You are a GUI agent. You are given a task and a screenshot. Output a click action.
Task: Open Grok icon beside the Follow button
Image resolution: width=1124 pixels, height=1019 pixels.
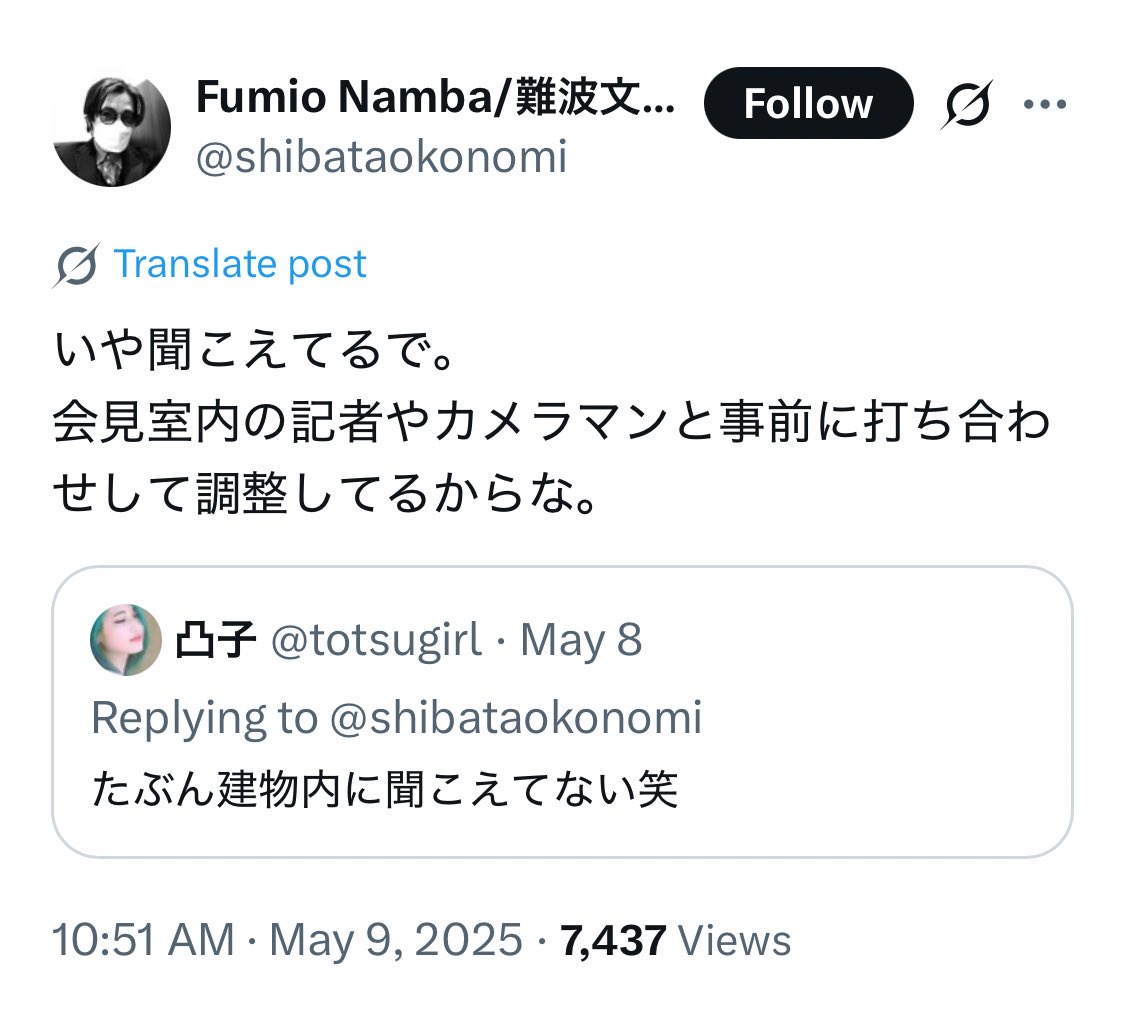(966, 104)
